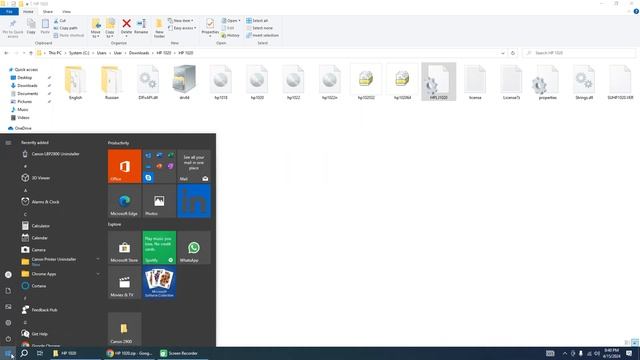Click Select all in ribbon

tap(257, 20)
